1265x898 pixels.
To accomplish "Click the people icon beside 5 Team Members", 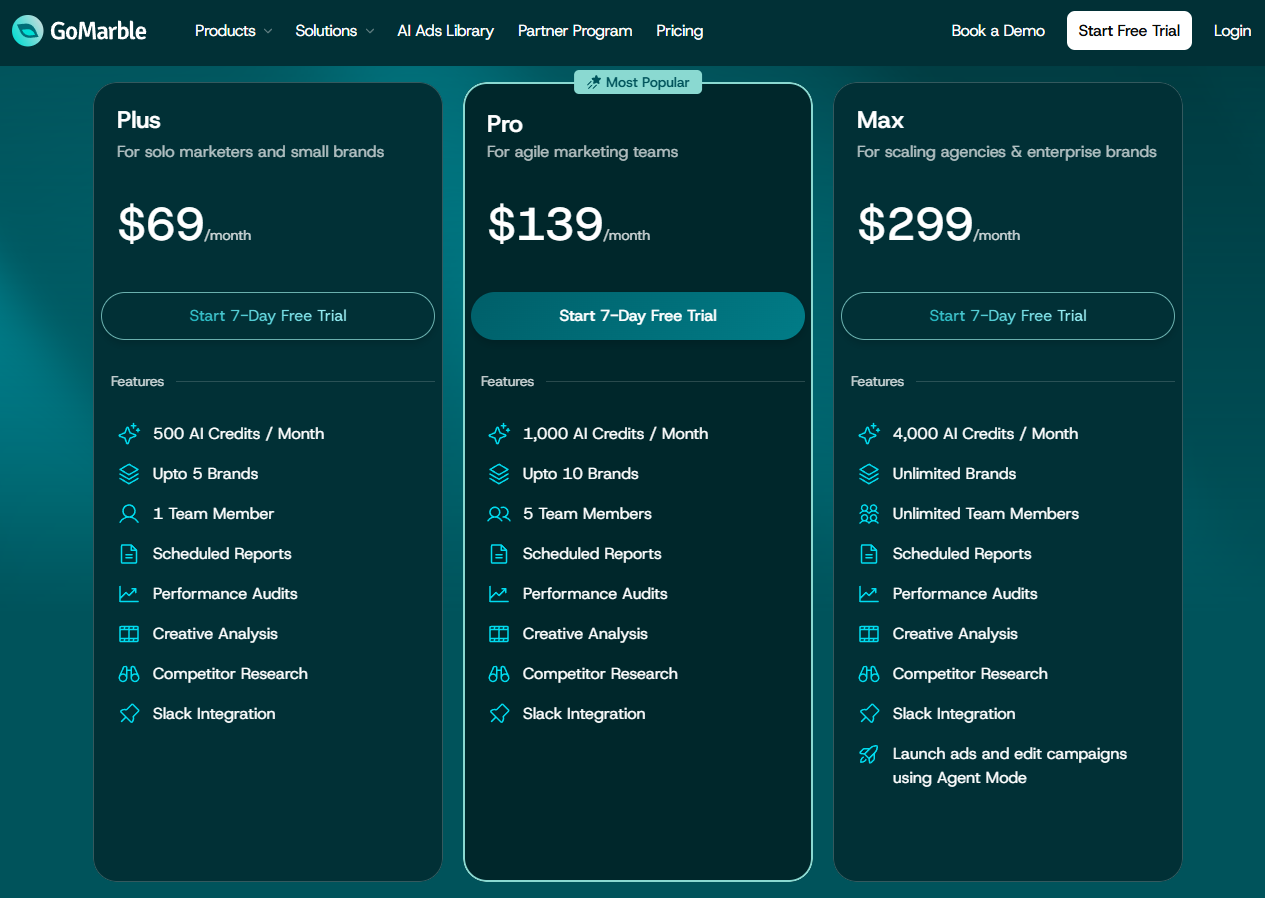I will click(x=499, y=514).
